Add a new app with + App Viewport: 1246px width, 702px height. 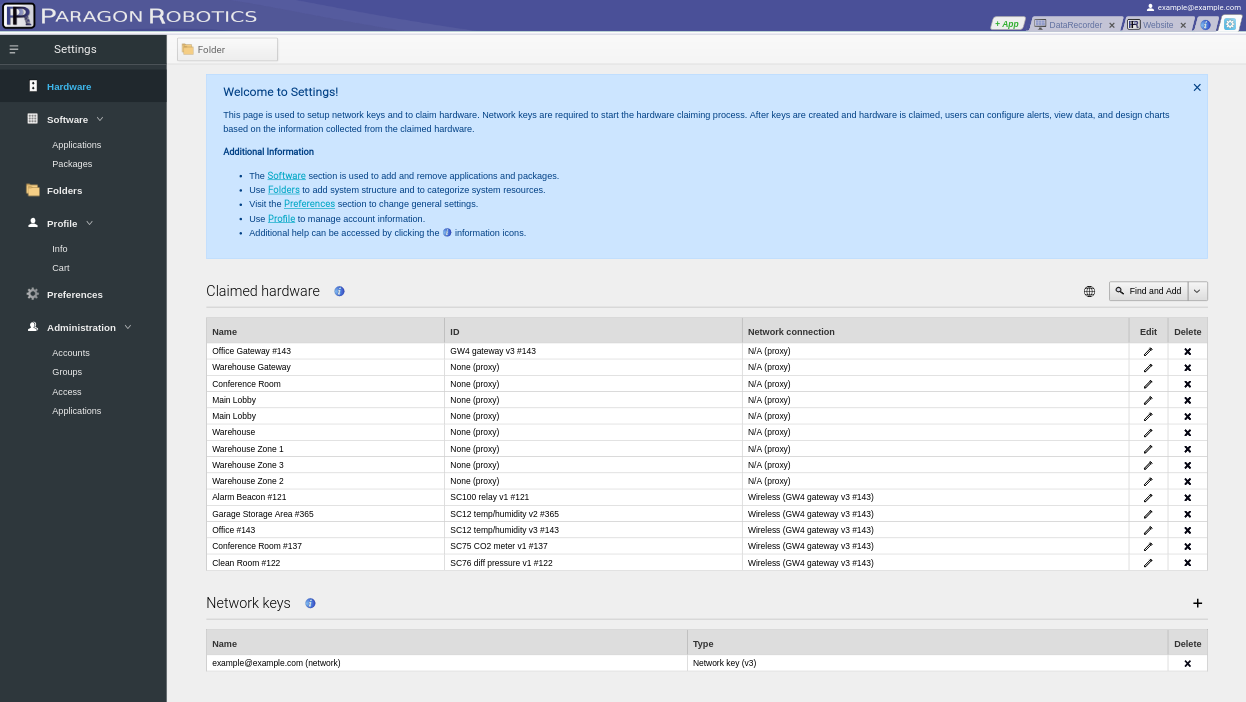tap(1007, 24)
